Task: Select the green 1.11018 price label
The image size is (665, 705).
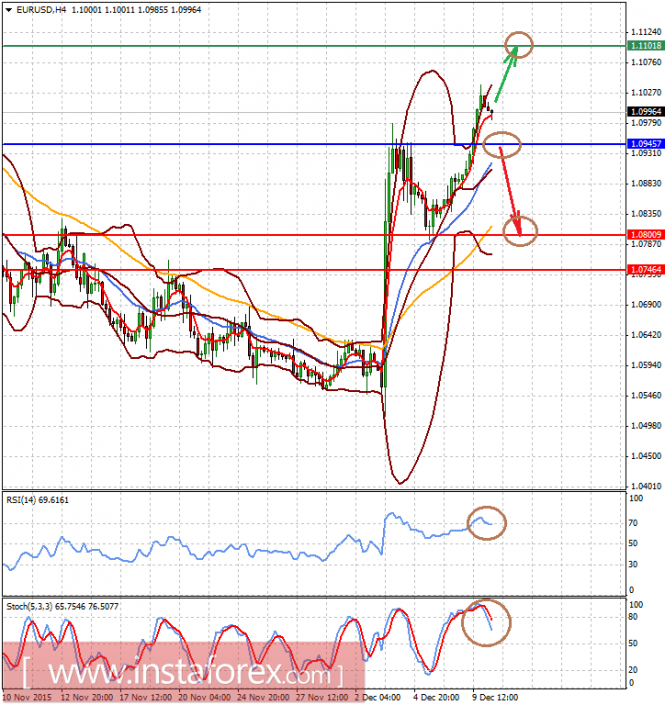Action: click(x=645, y=46)
